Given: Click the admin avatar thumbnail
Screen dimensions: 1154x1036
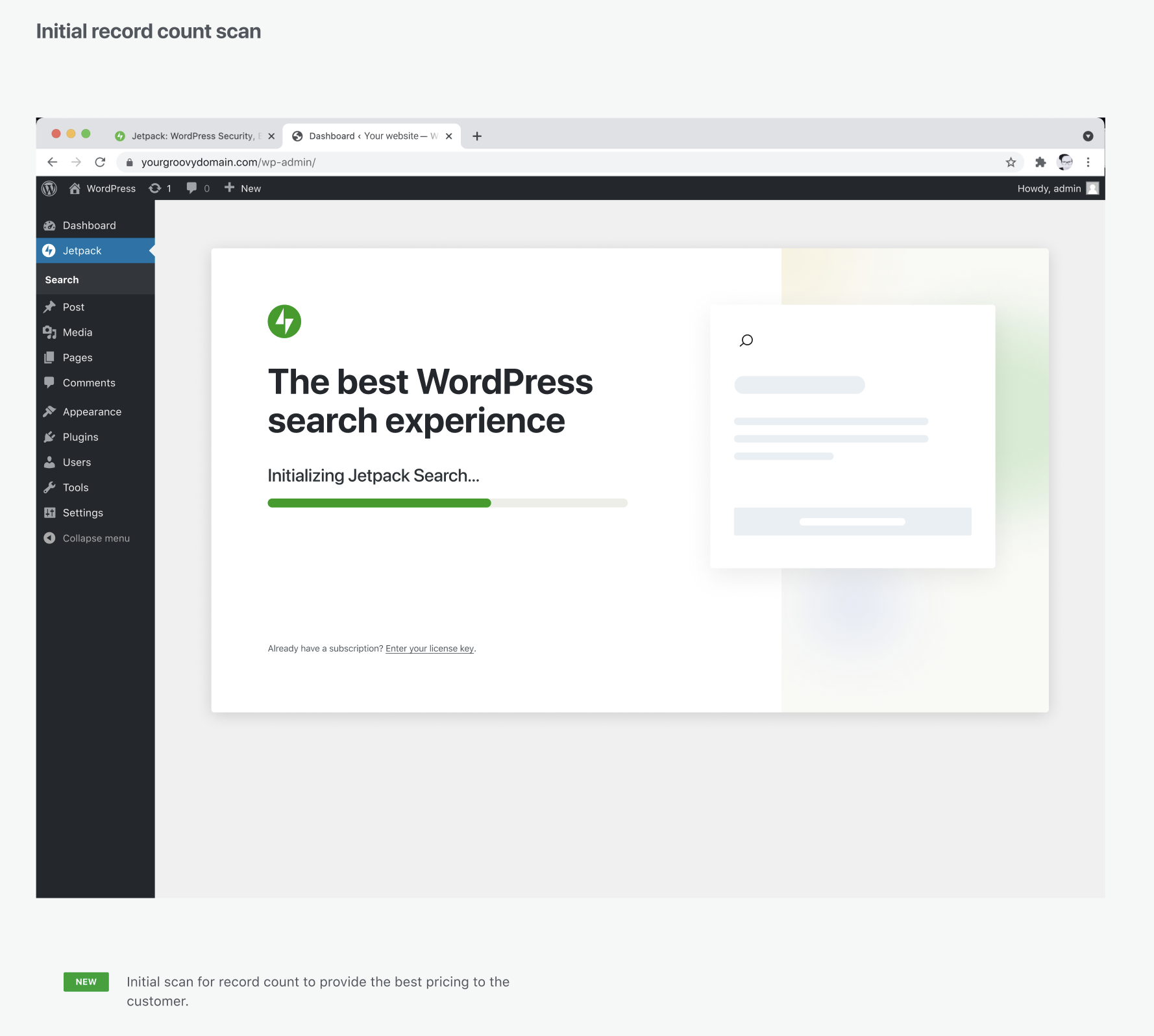Looking at the screenshot, I should click(1093, 188).
